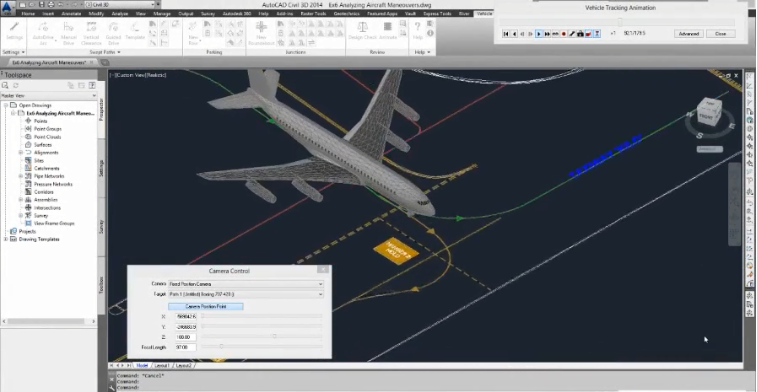
Task: Open the Target path dropdown
Action: click(245, 294)
